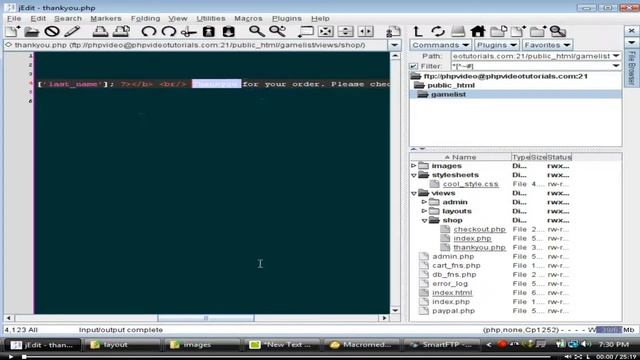Open the Commands dropdown
Viewport: 640px width, 360px height.
coord(441,45)
